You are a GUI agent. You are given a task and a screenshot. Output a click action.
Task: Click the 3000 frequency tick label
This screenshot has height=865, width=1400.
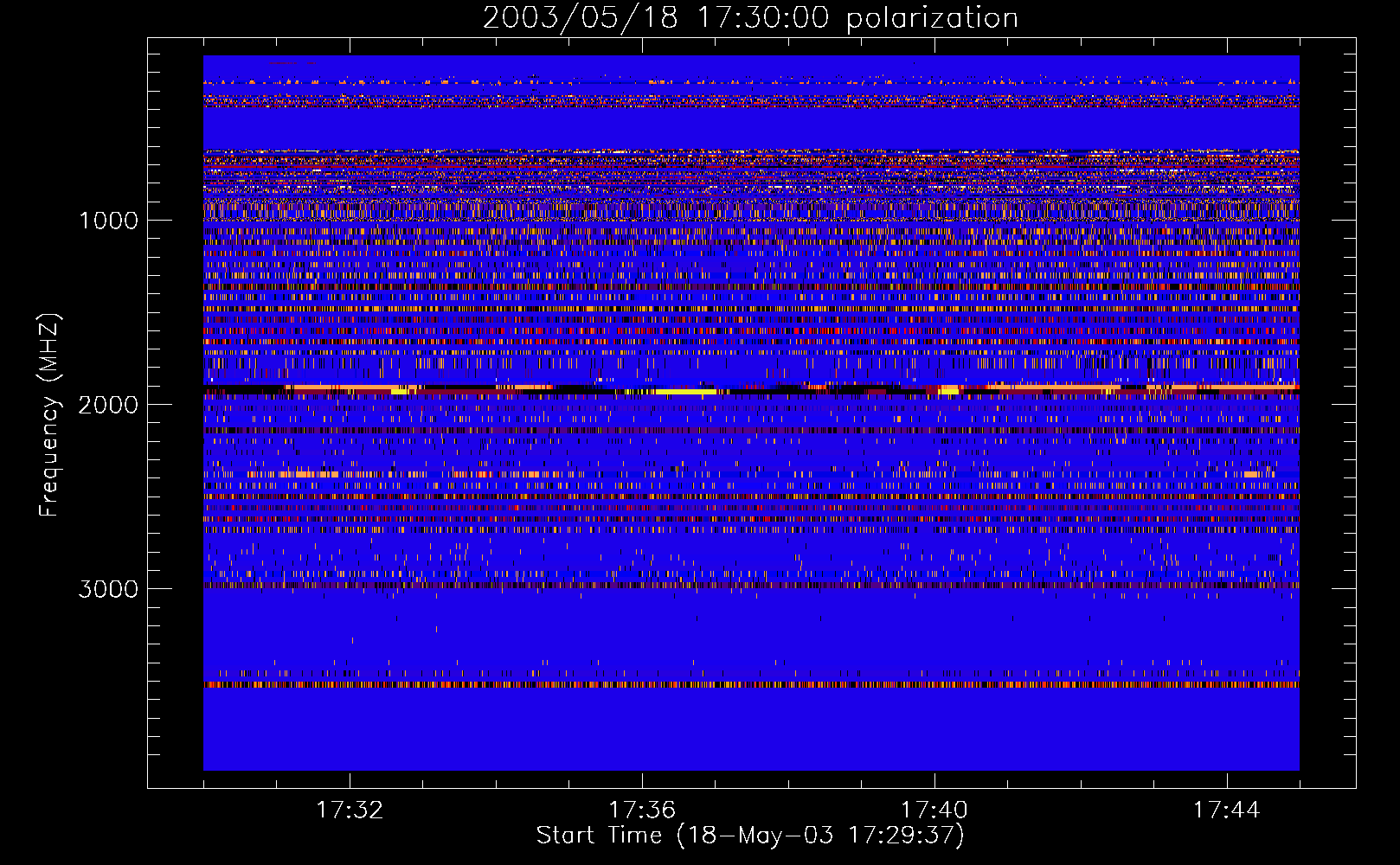[x=108, y=589]
